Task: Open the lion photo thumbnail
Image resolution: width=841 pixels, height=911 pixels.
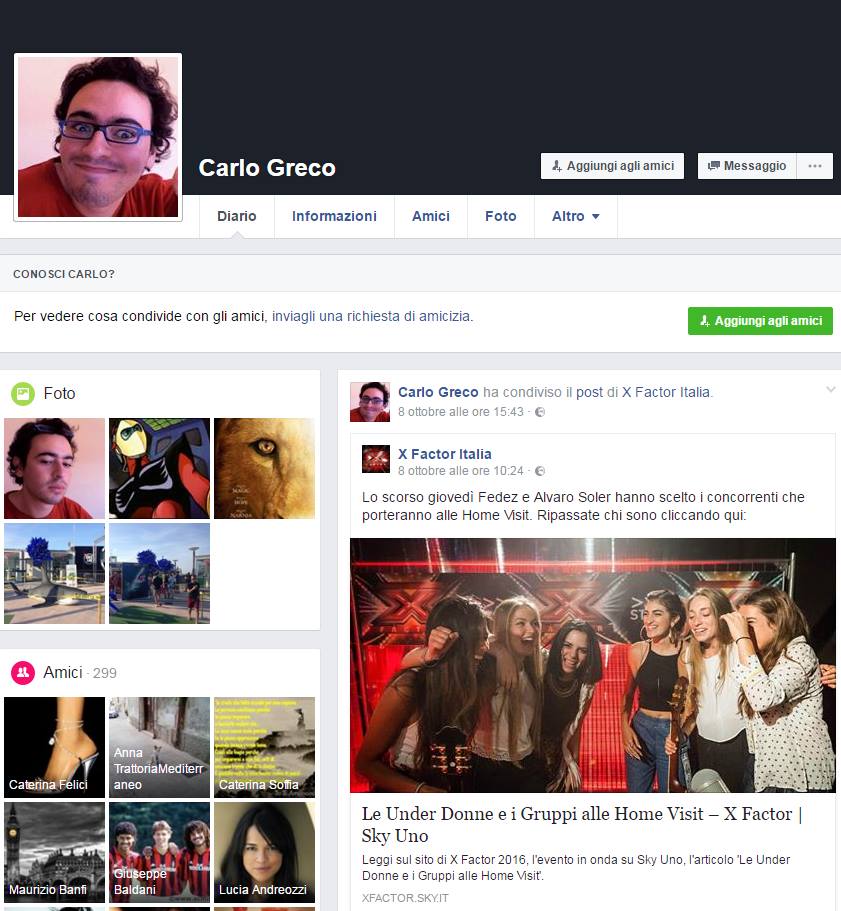Action: coord(264,468)
